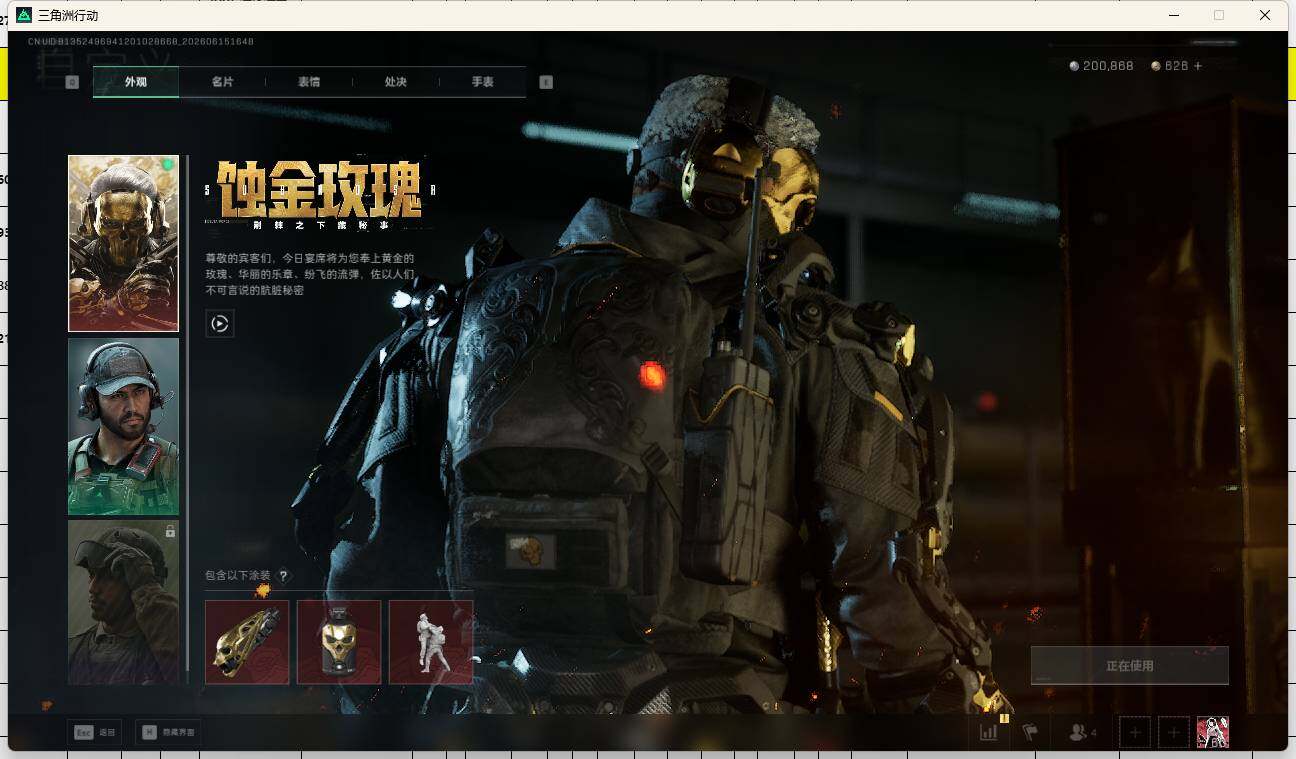The image size is (1296, 759).
Task: Open the 包含以下涂装 help question mark
Action: [x=284, y=576]
